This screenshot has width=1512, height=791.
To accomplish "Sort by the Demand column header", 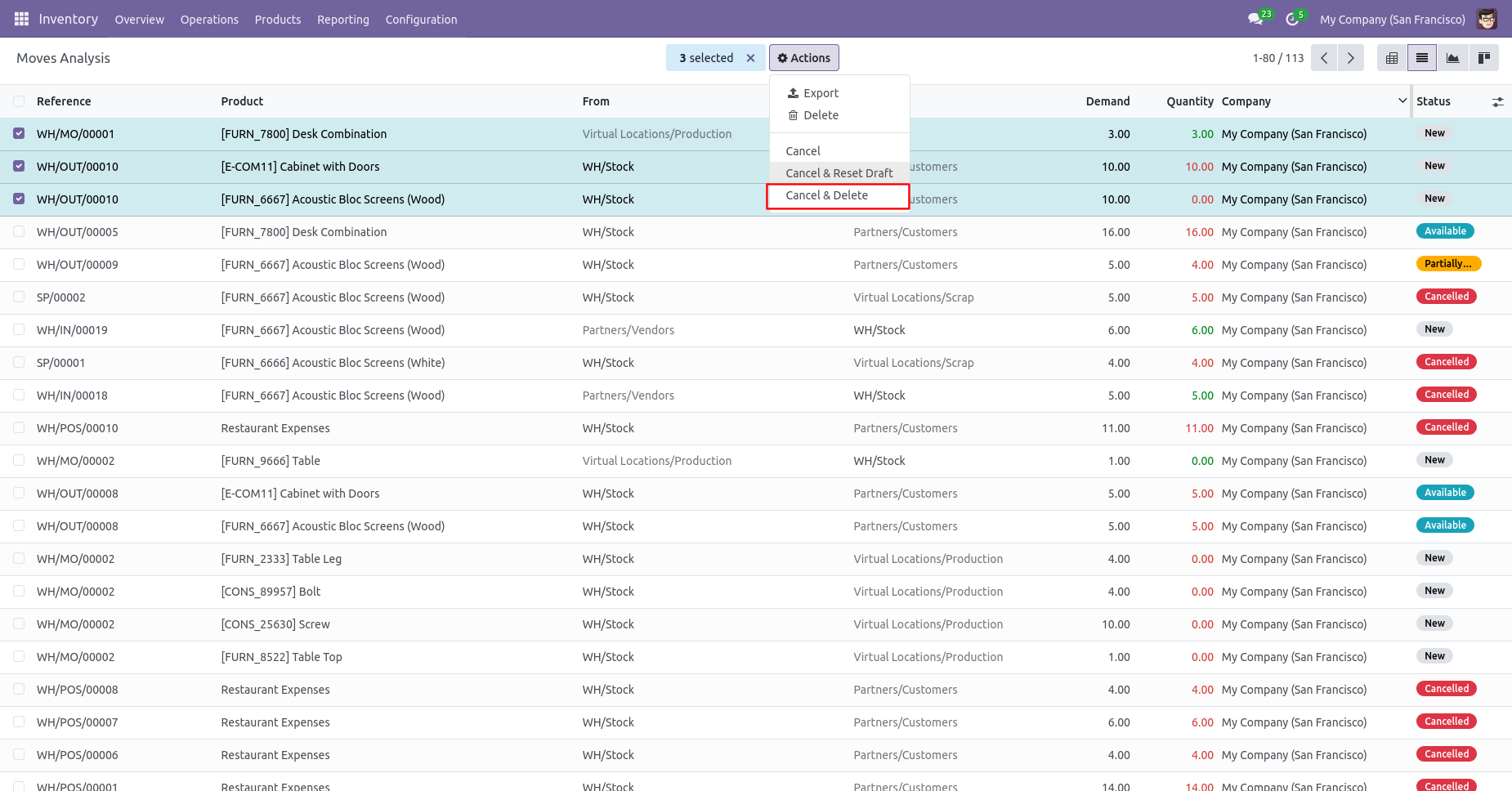I will [1107, 101].
